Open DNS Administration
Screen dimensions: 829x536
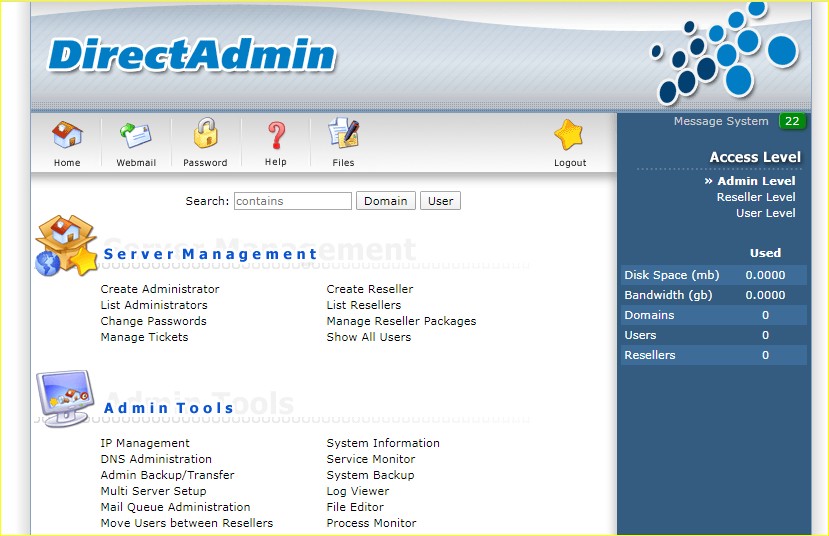pyautogui.click(x=156, y=459)
